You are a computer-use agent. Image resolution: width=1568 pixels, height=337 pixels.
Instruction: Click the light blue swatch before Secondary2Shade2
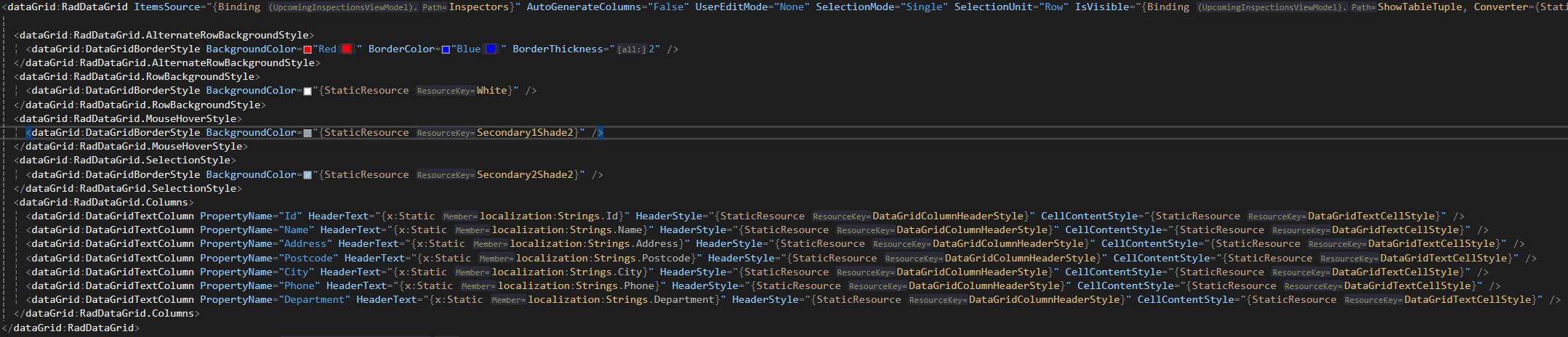coord(307,175)
